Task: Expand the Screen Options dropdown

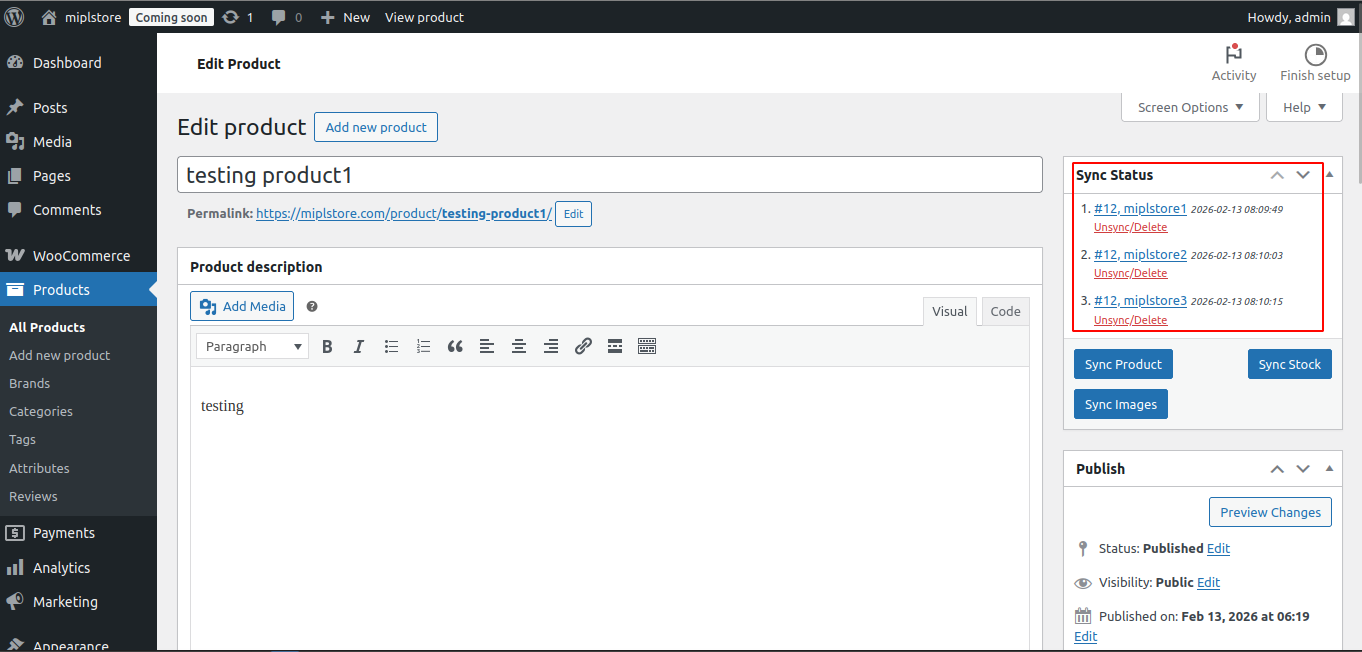Action: tap(1190, 107)
